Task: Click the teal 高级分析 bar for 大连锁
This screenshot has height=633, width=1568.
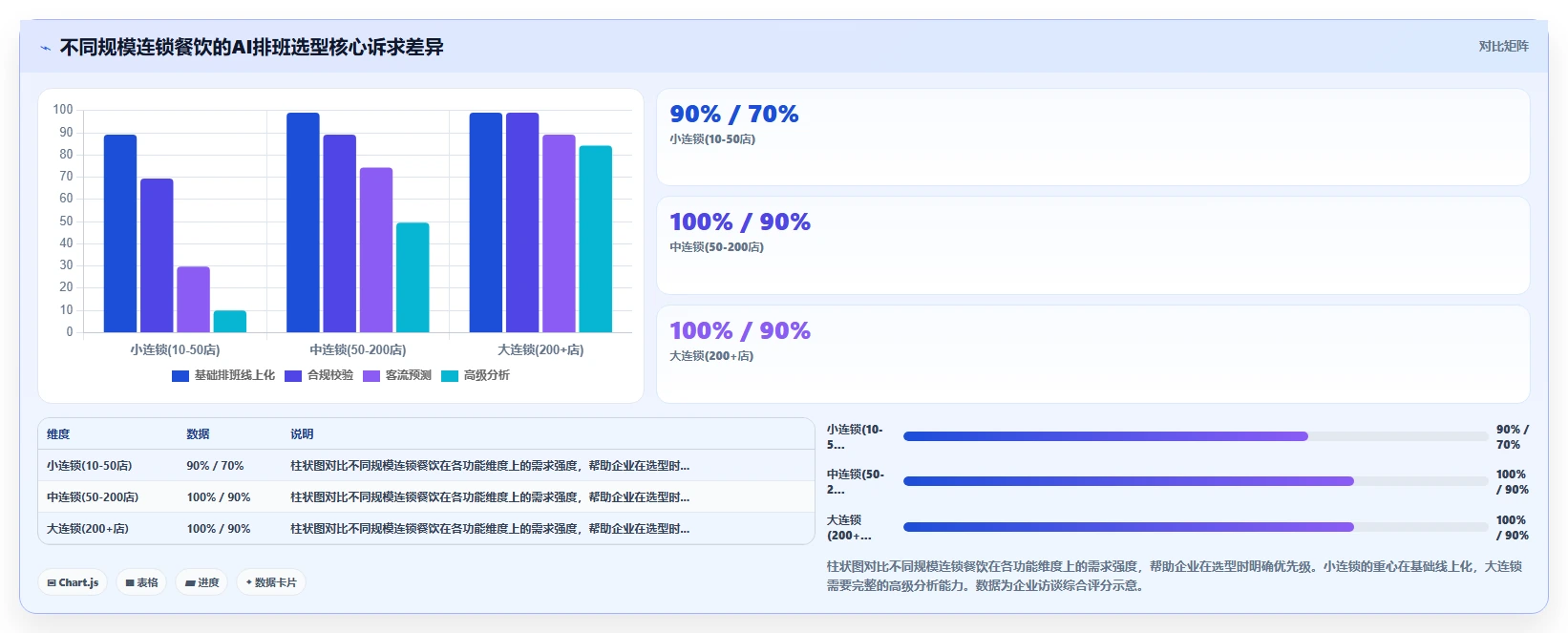Action: (x=595, y=240)
